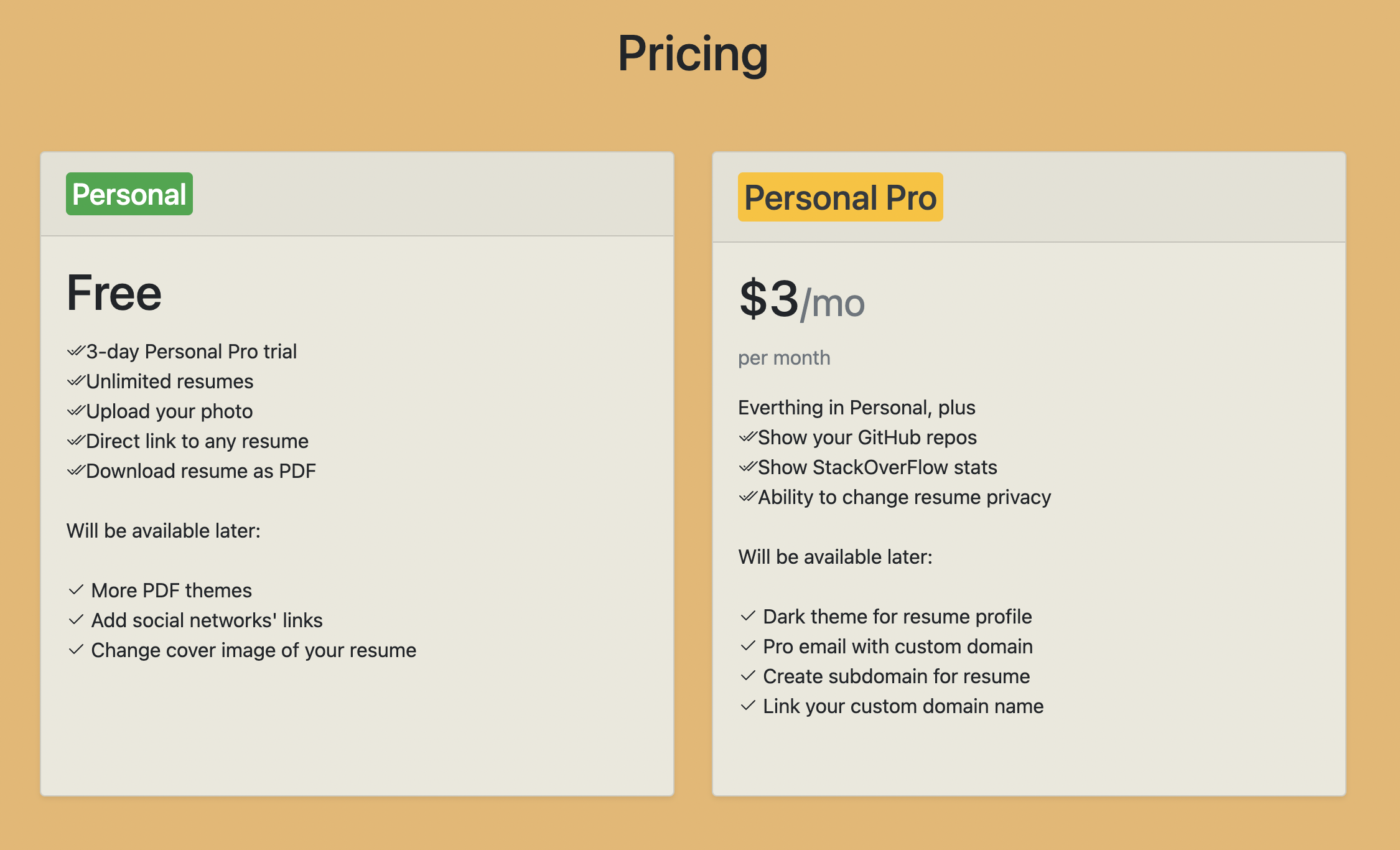Click the Change cover image of your resume item
The image size is (1400, 850).
point(254,650)
